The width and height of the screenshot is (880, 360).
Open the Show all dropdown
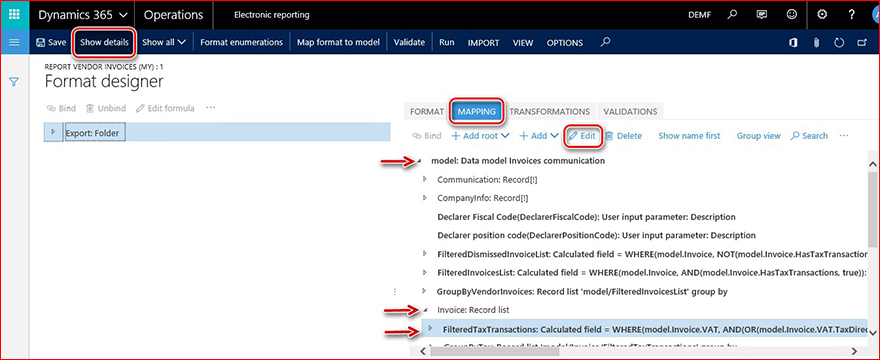(164, 42)
